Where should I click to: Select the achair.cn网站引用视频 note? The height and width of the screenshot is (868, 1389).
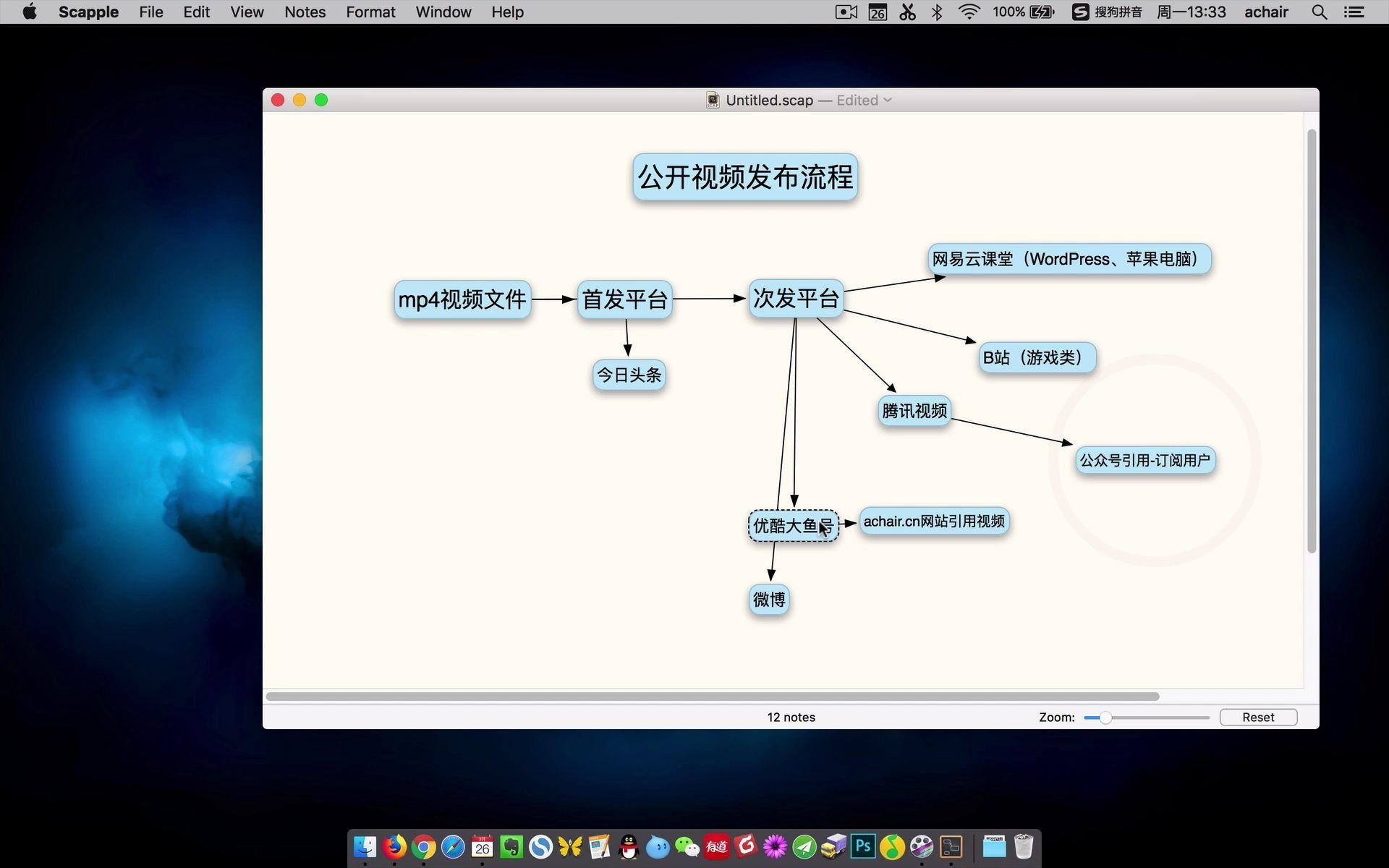[x=934, y=522]
